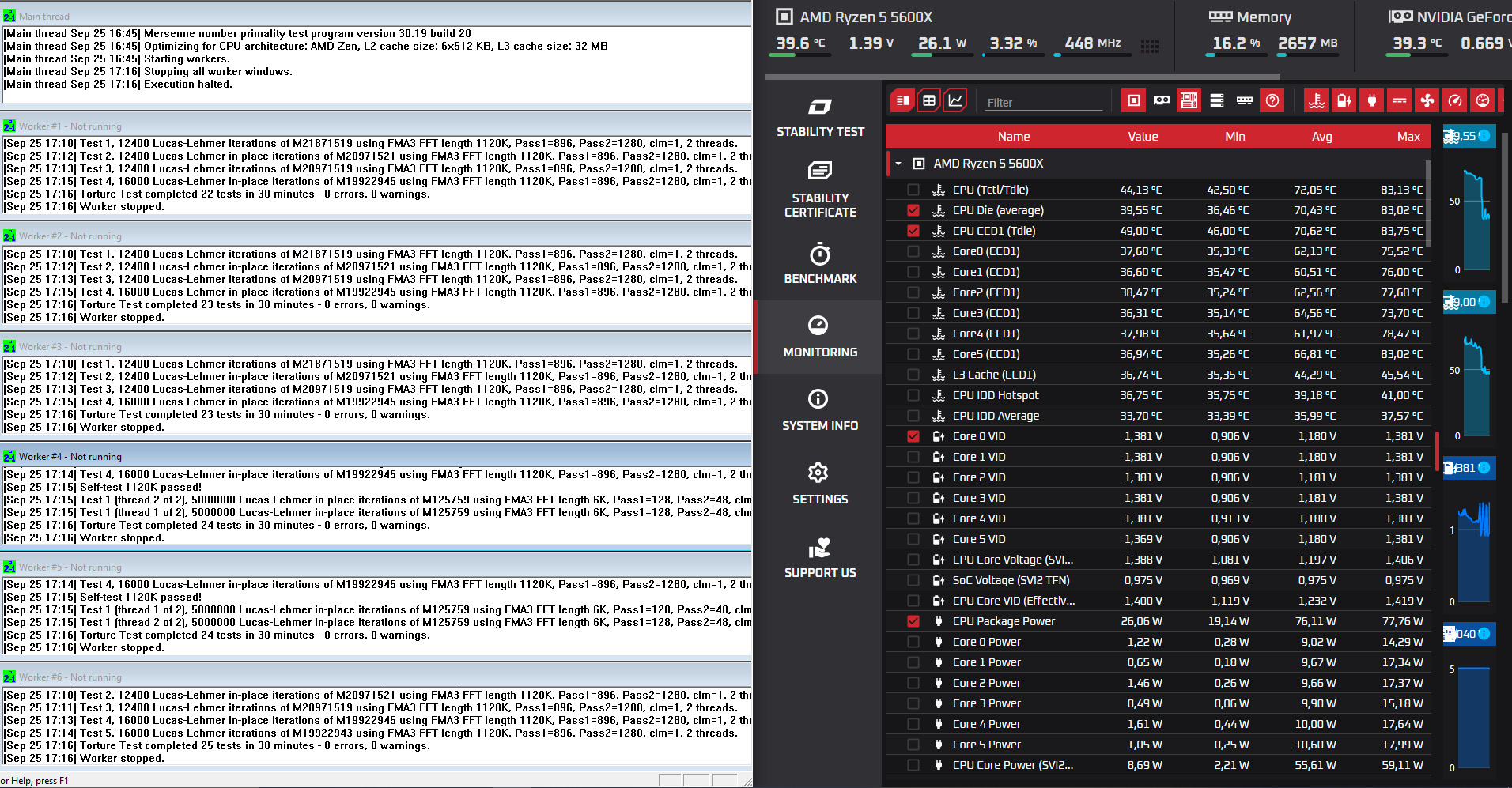1512x788 pixels.
Task: Go to the Benchmark section
Action: 820,264
